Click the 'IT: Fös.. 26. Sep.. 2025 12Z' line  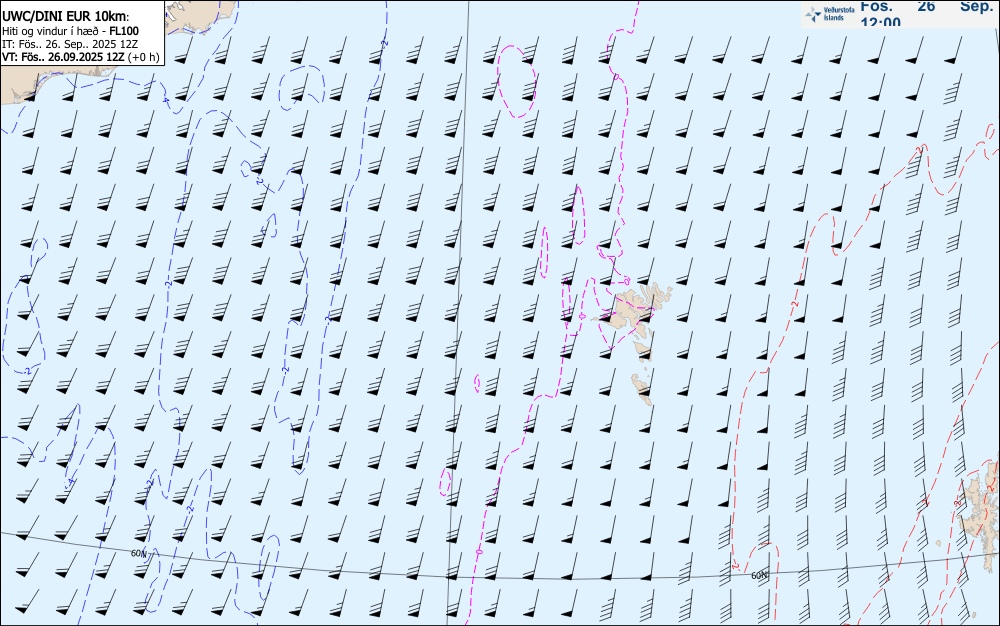click(70, 44)
